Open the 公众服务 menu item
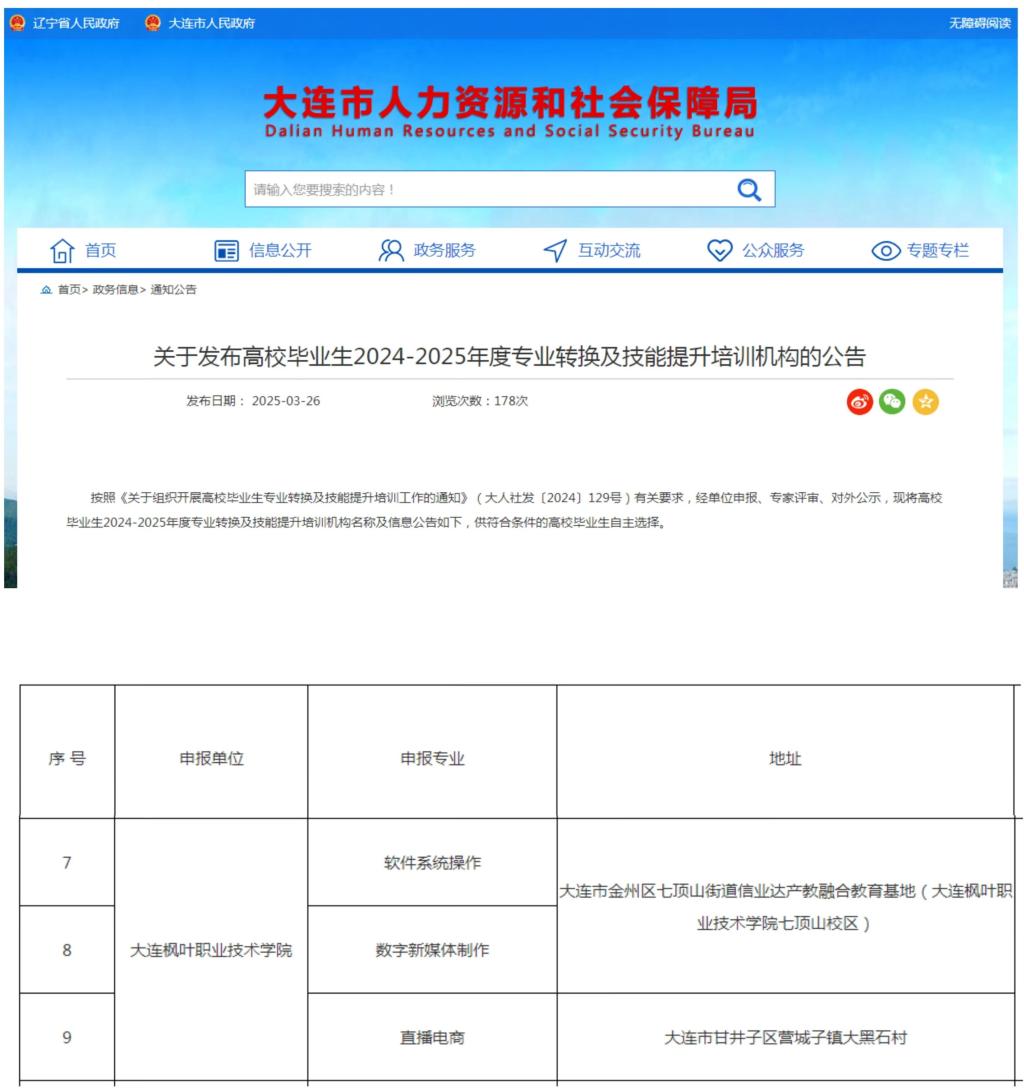Image resolution: width=1024 pixels, height=1090 pixels. click(x=772, y=251)
